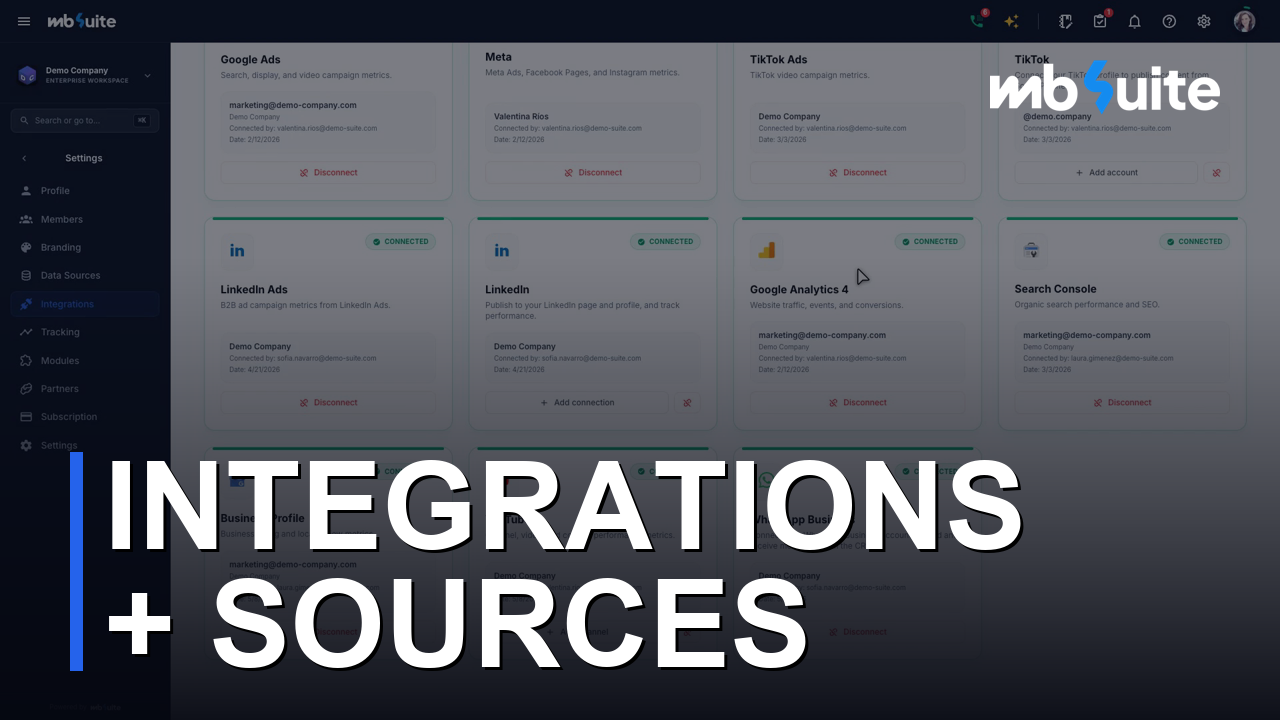Add connection on the LinkedIn card

pos(577,403)
